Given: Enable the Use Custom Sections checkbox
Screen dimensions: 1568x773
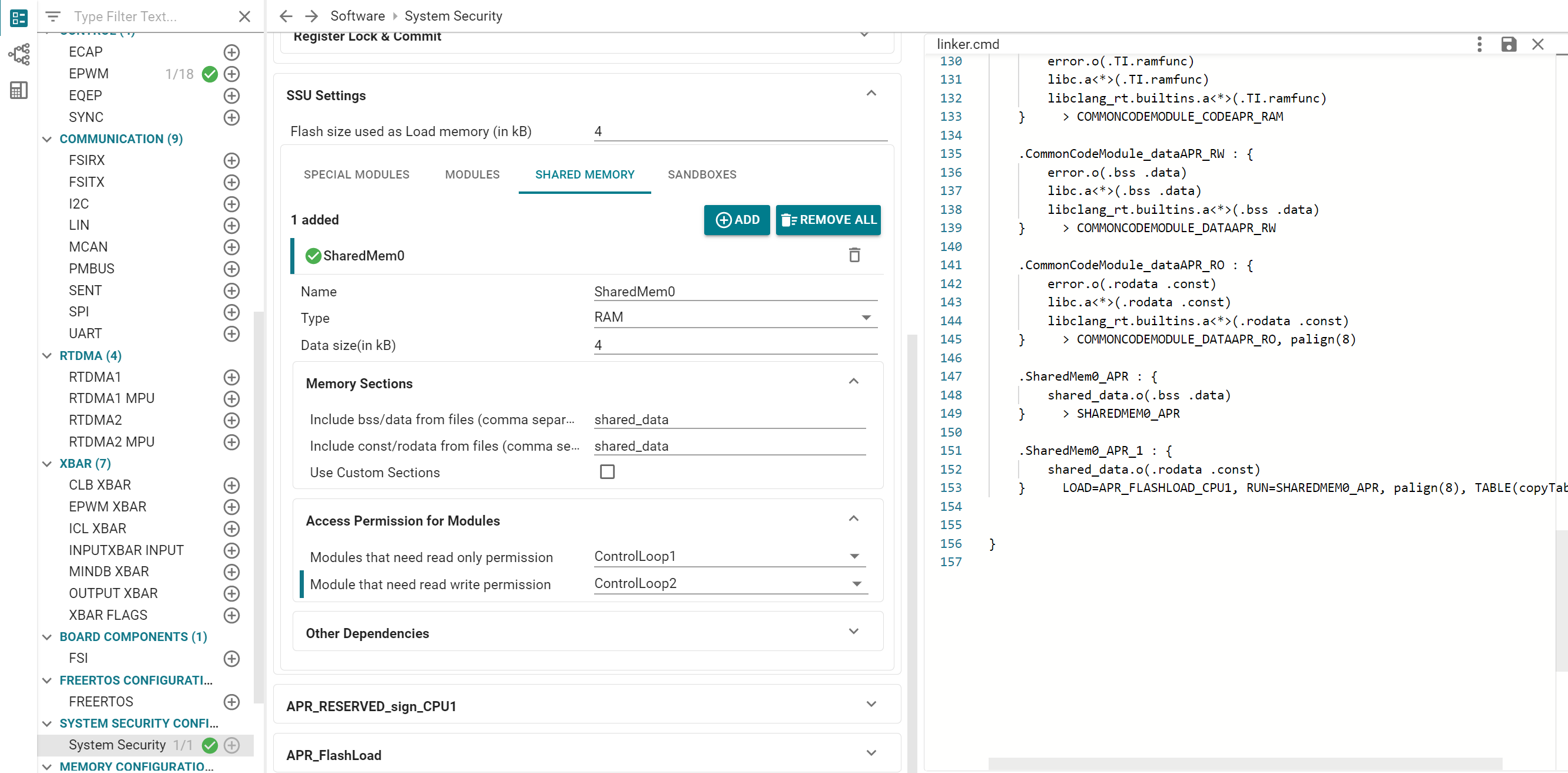Looking at the screenshot, I should tap(607, 472).
